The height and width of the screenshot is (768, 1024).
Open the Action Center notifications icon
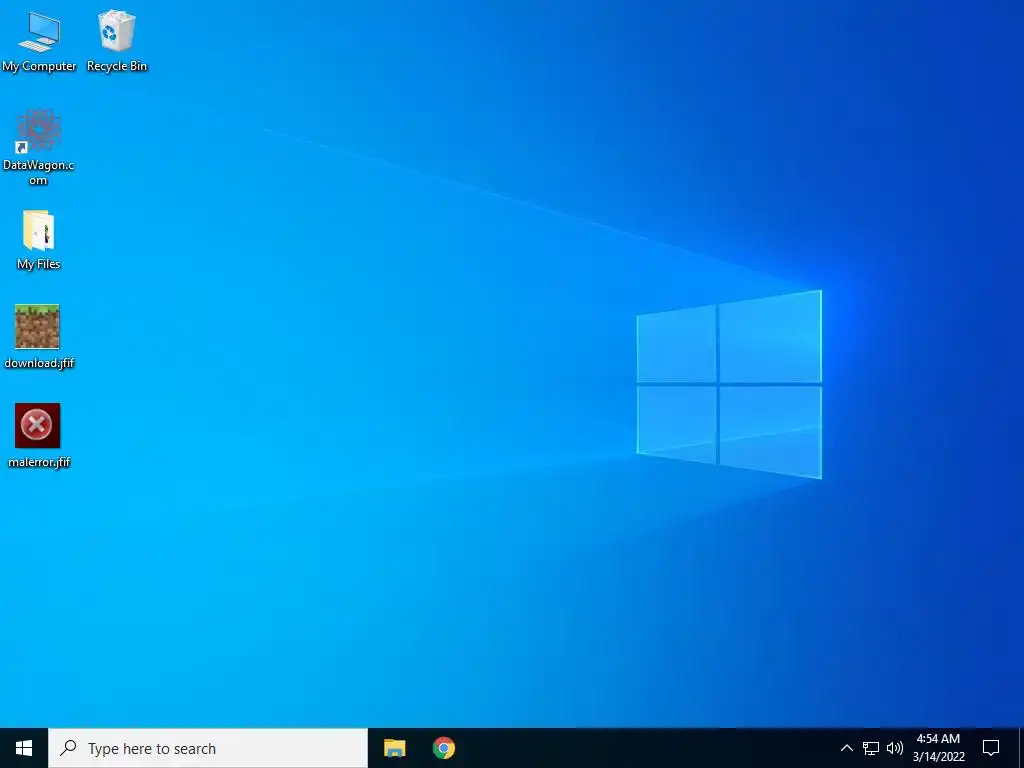(x=991, y=748)
